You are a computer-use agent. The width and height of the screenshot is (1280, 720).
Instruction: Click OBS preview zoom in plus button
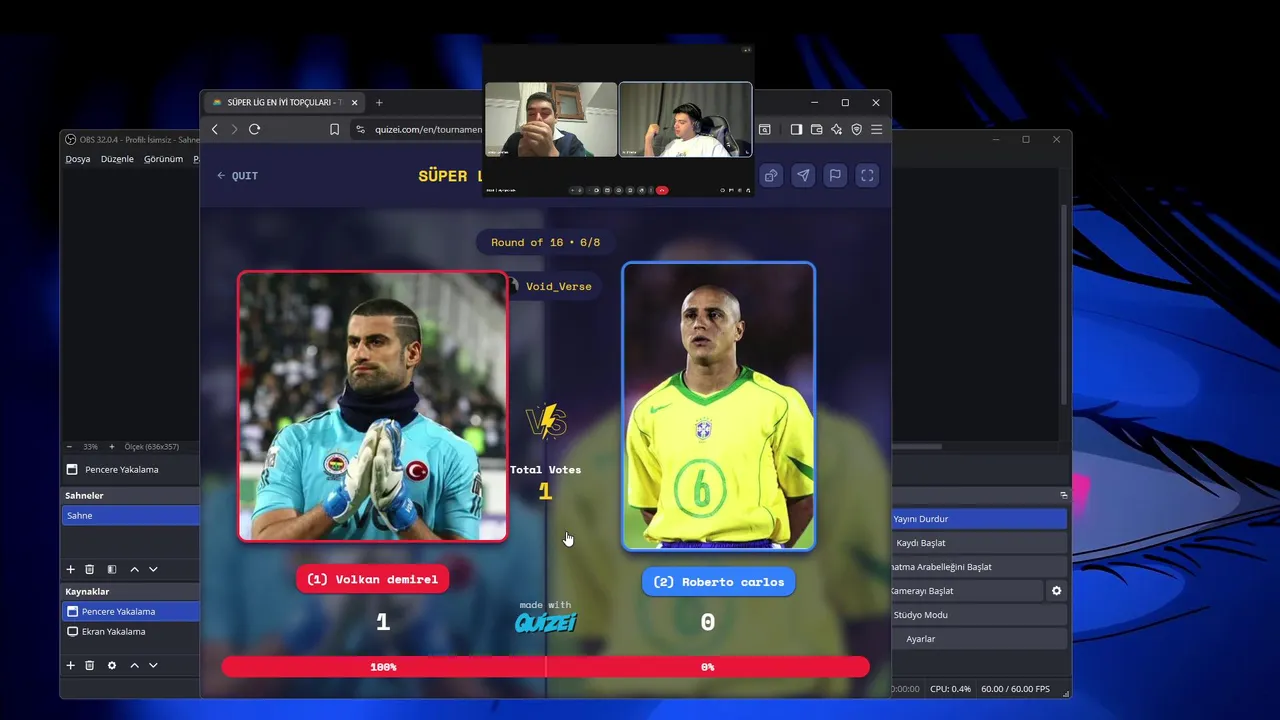[x=114, y=447]
